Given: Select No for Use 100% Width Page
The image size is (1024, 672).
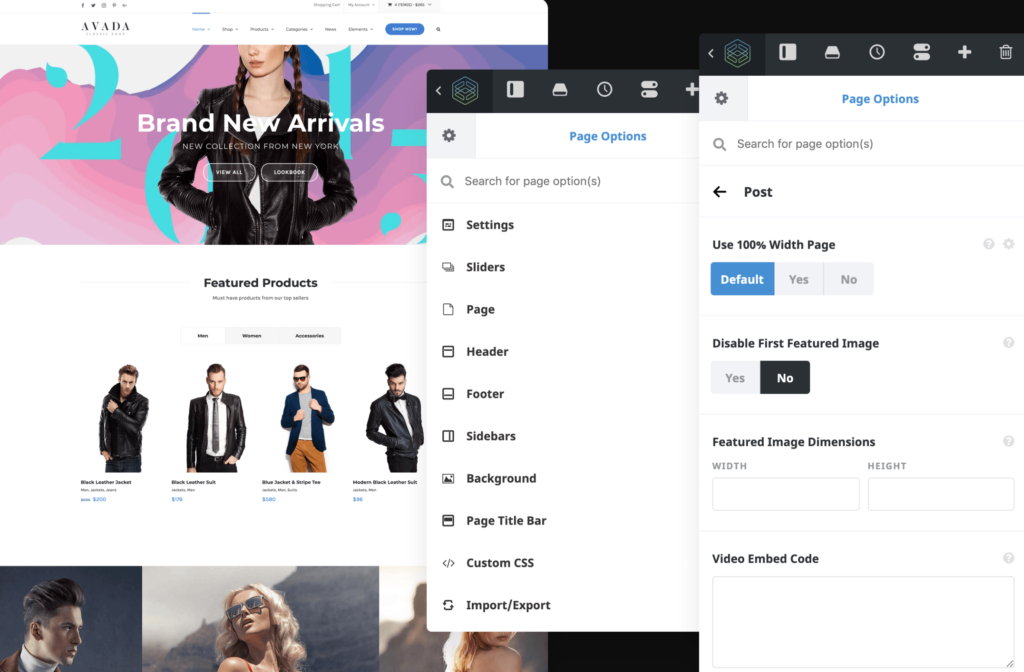Looking at the screenshot, I should [x=849, y=279].
